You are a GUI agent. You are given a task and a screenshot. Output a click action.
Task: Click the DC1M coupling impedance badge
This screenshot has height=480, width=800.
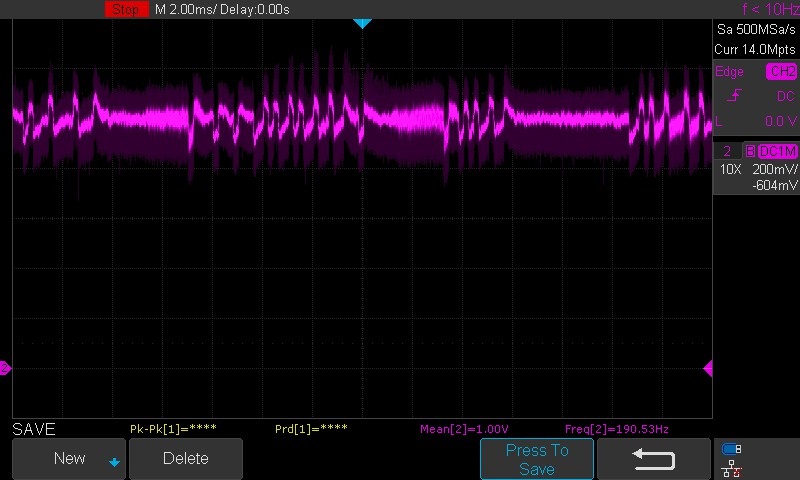777,151
